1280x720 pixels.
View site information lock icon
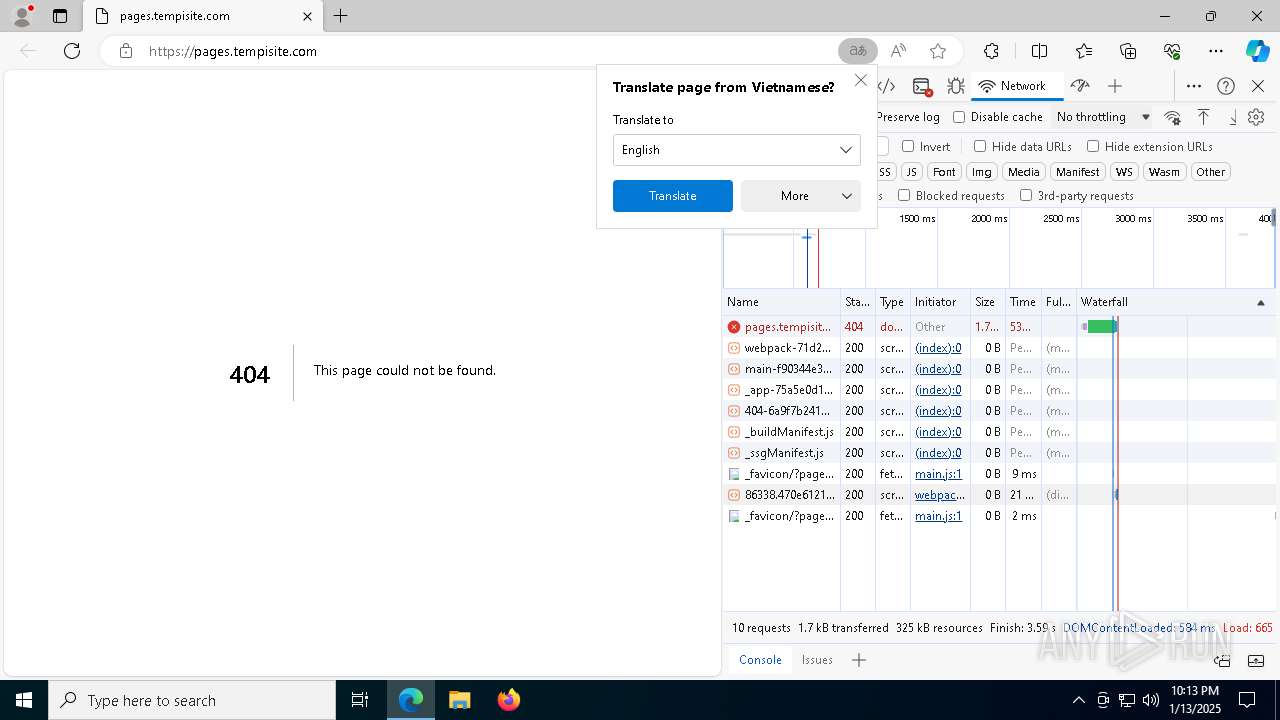pos(125,51)
